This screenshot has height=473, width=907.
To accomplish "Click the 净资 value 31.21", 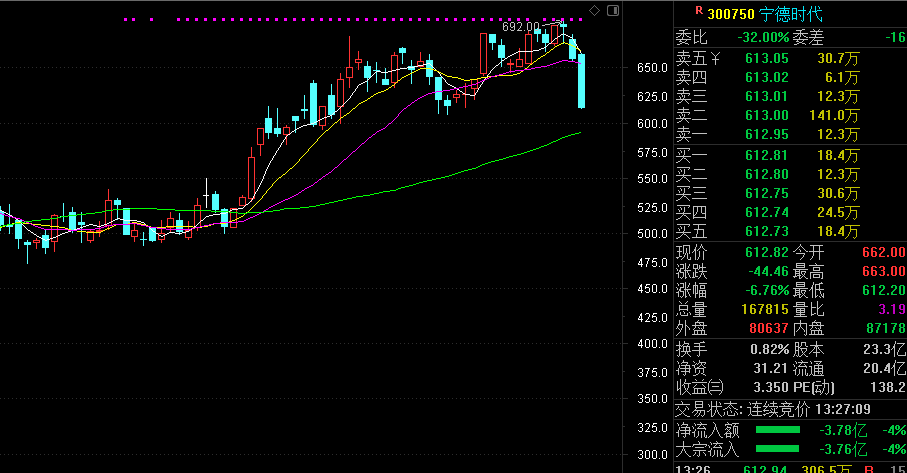I will [x=770, y=368].
